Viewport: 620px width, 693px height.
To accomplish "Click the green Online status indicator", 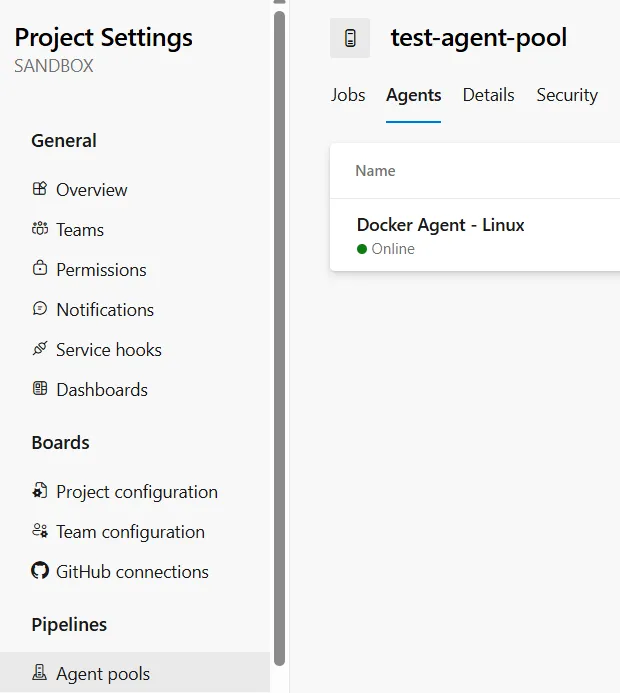I will click(362, 249).
